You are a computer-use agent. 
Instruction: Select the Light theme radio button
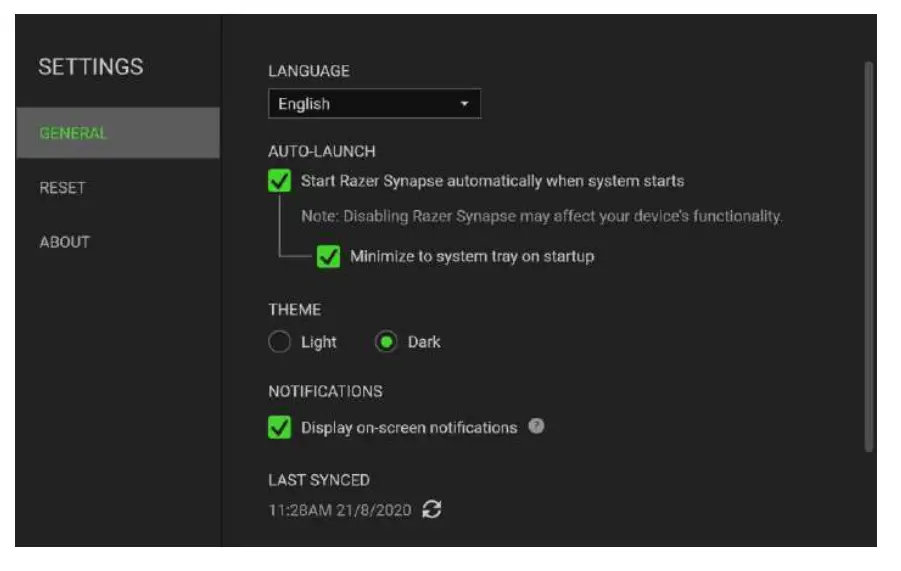tap(279, 342)
